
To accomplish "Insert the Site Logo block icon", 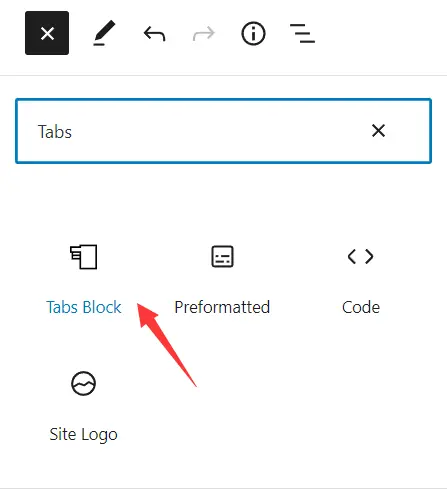I will 83,383.
